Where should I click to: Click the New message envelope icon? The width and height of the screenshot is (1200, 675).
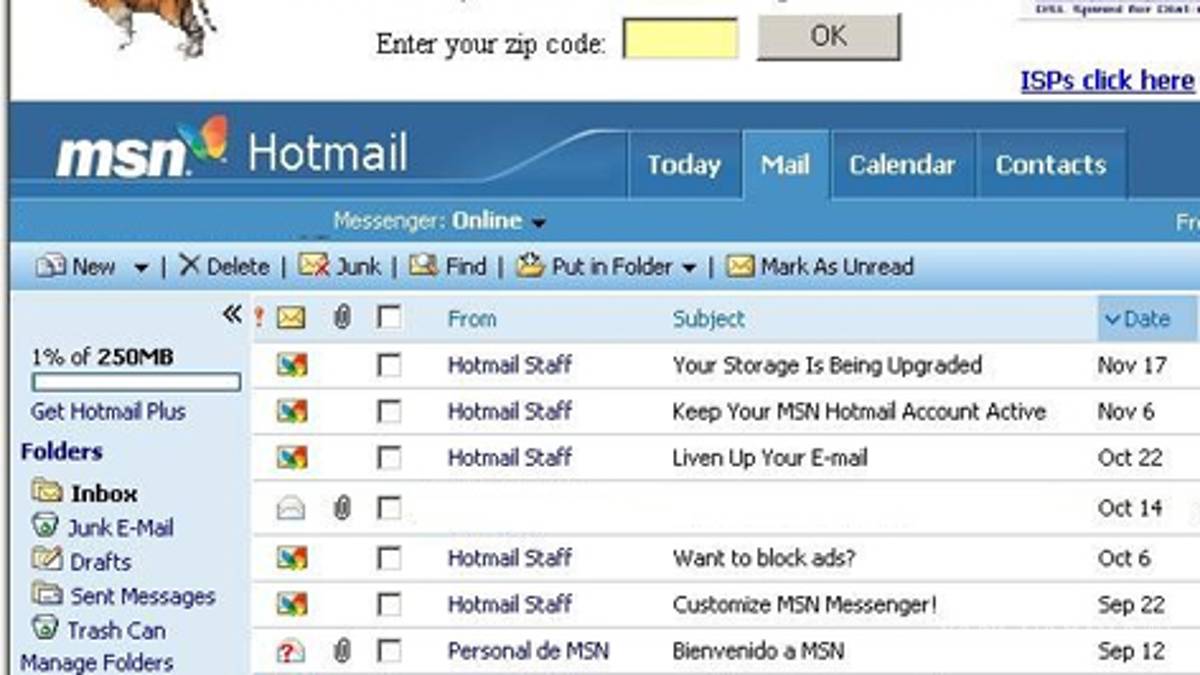pyautogui.click(x=50, y=267)
